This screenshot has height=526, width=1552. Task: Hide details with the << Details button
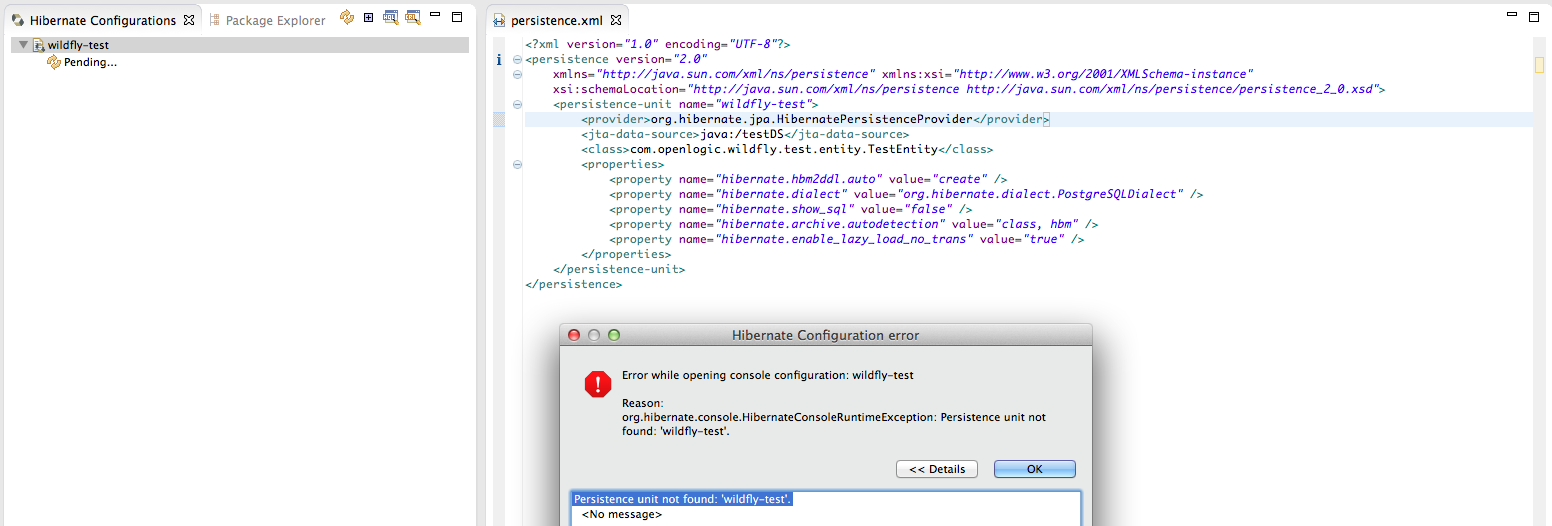937,469
